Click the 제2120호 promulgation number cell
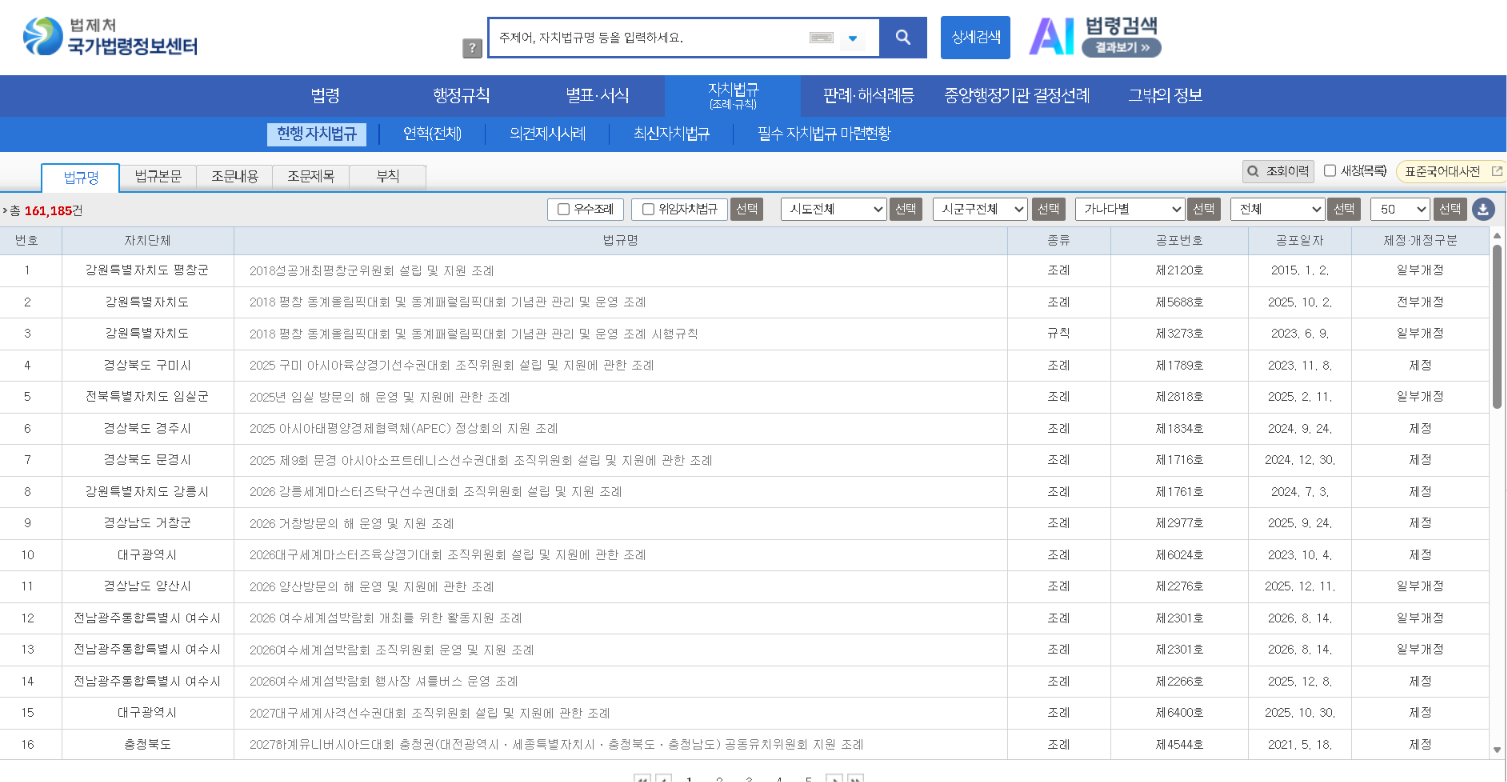1507x782 pixels. point(1179,270)
